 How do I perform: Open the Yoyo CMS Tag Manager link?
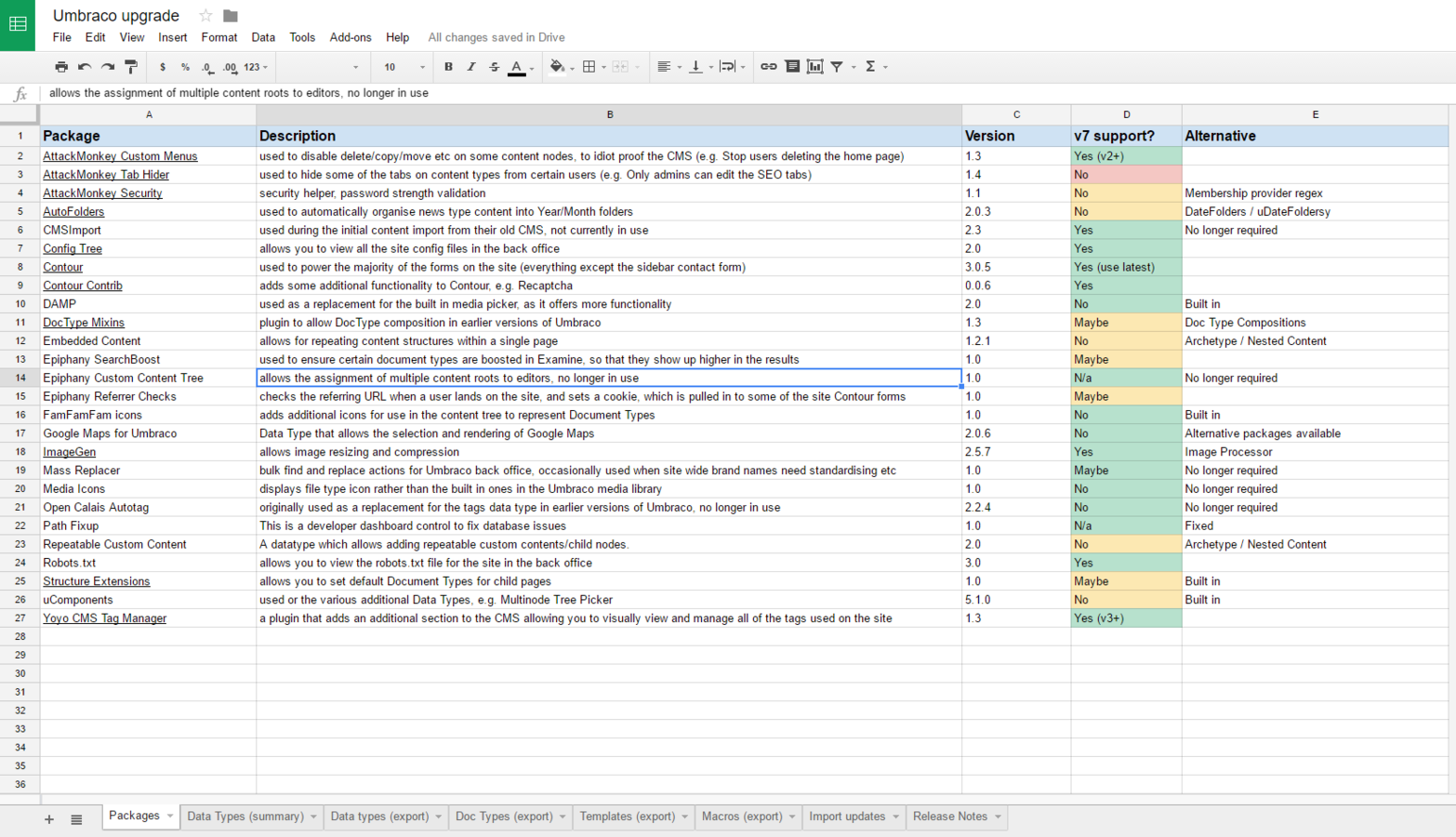click(104, 618)
